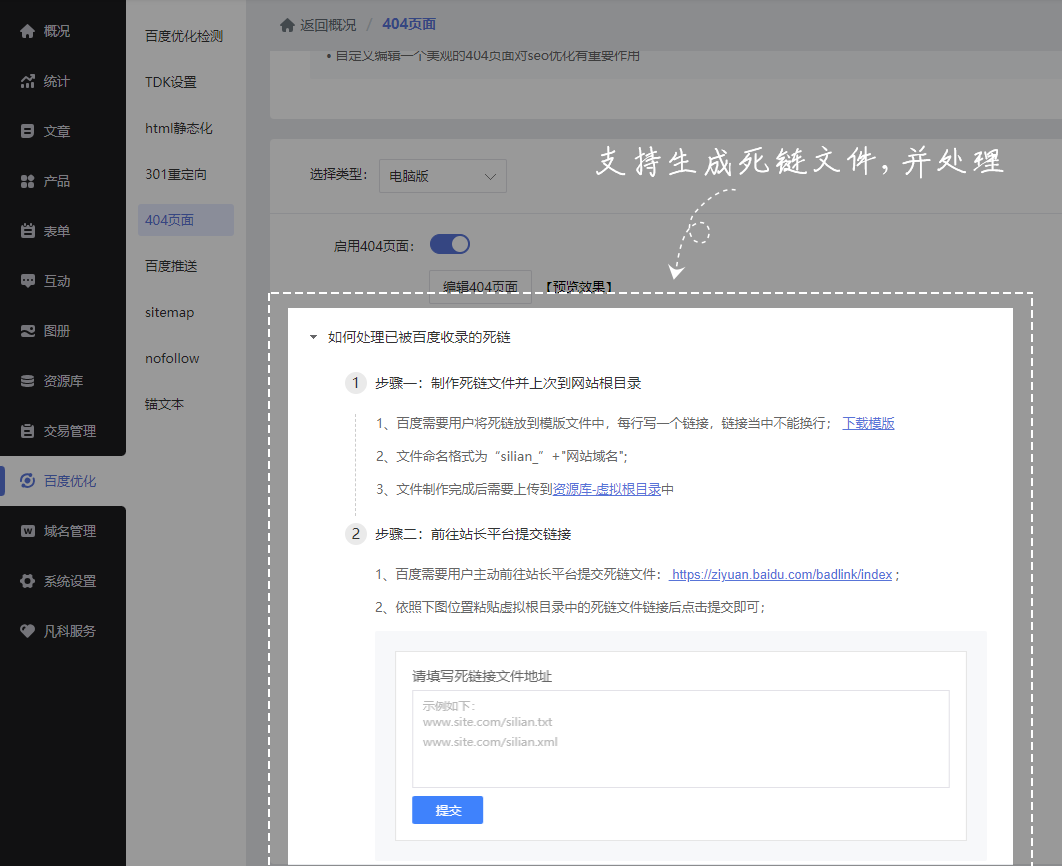
Task: Open the 产品 product grid icon
Action: tap(28, 181)
